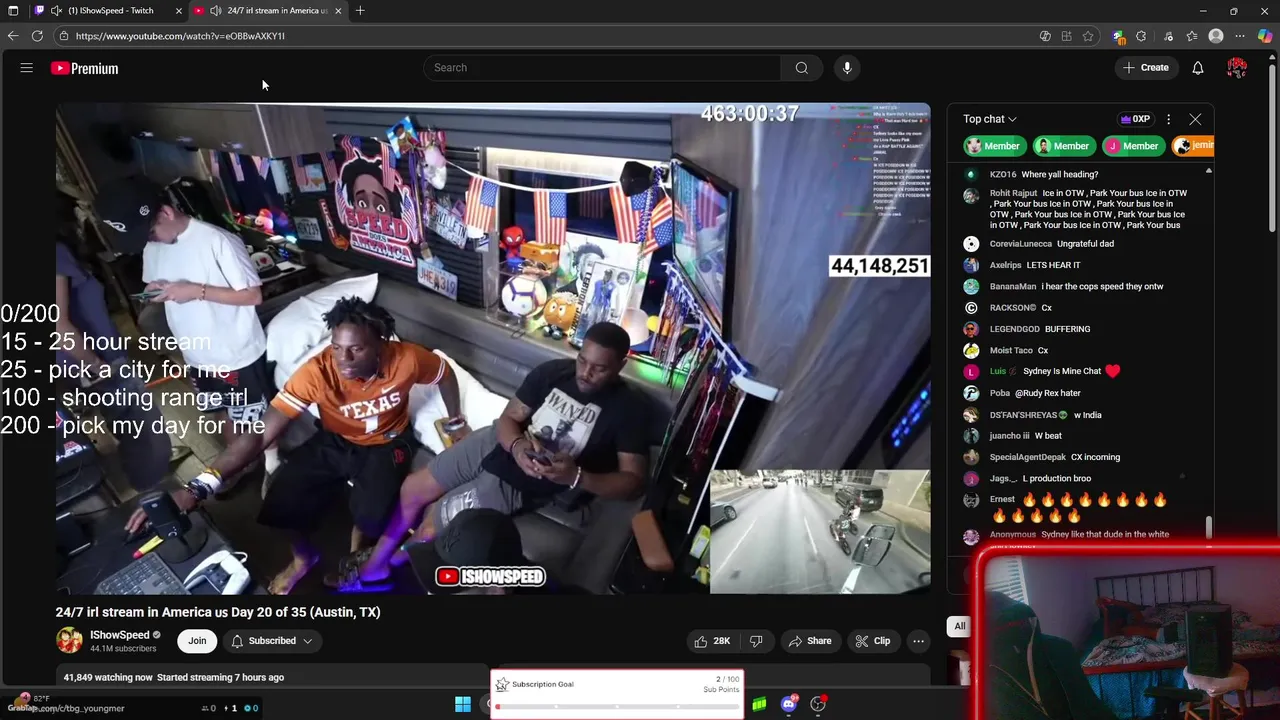View site information lock icon

pos(63,36)
